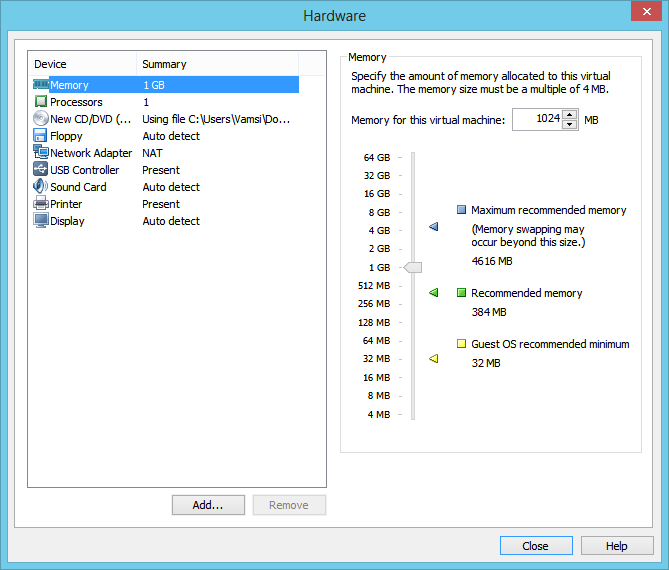Select the Printer row label
669x570 pixels.
click(x=66, y=204)
